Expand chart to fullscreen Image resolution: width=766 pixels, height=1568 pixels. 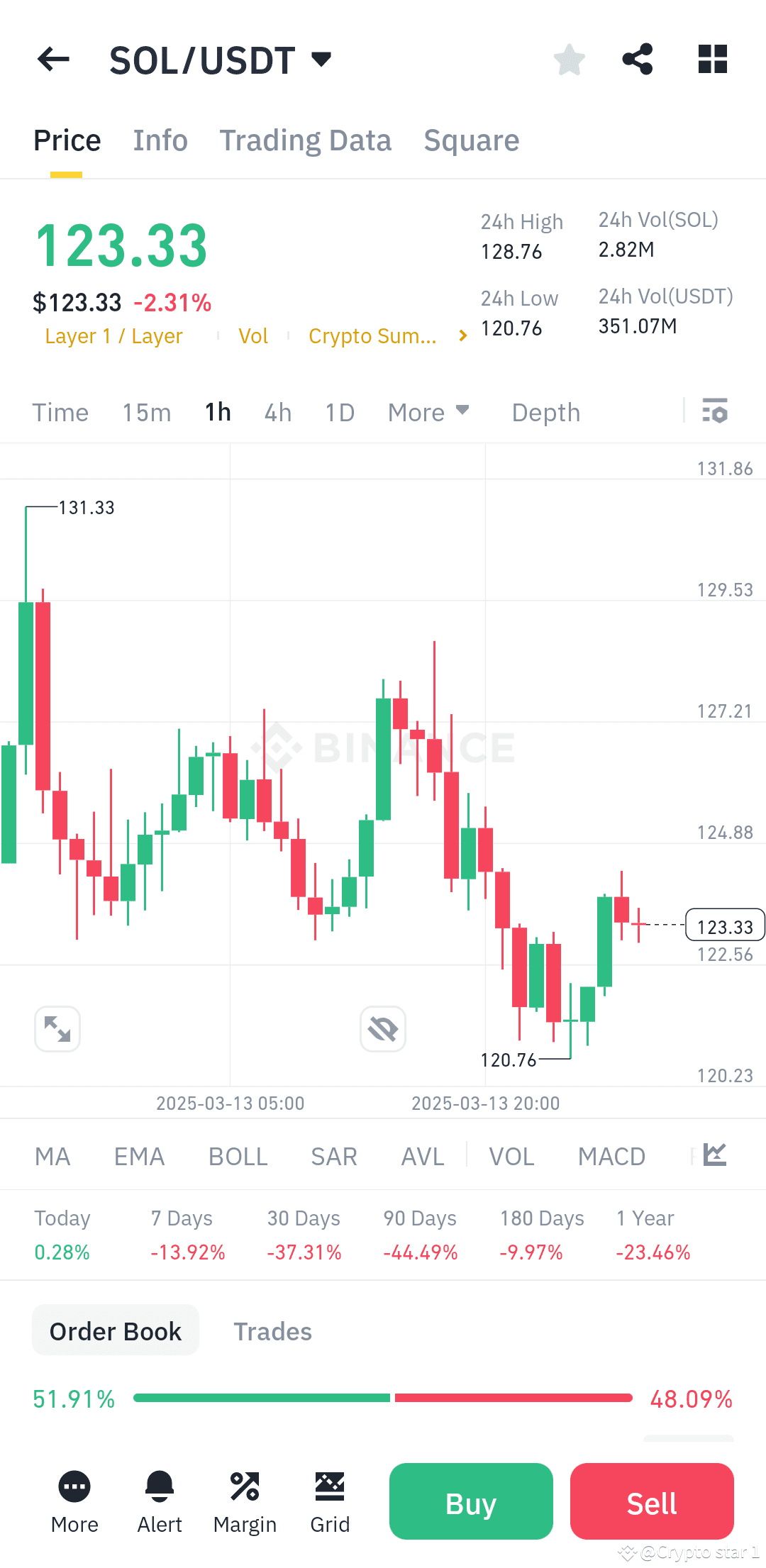(57, 1029)
